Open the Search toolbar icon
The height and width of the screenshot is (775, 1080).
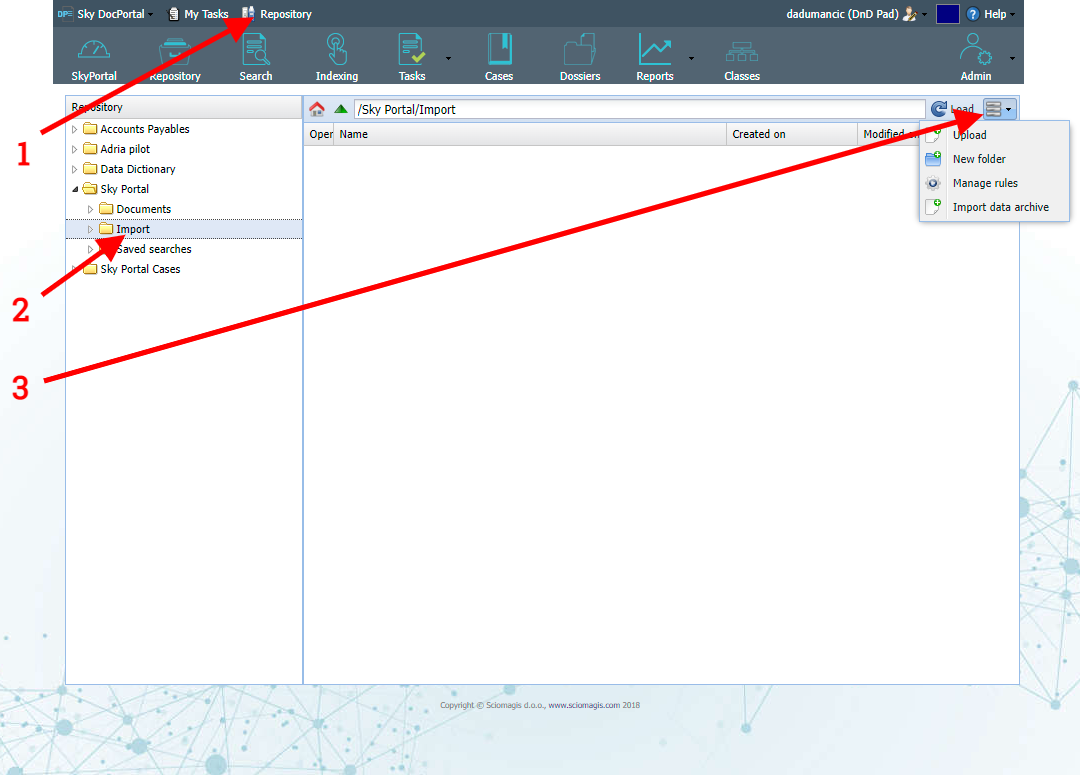pos(256,50)
